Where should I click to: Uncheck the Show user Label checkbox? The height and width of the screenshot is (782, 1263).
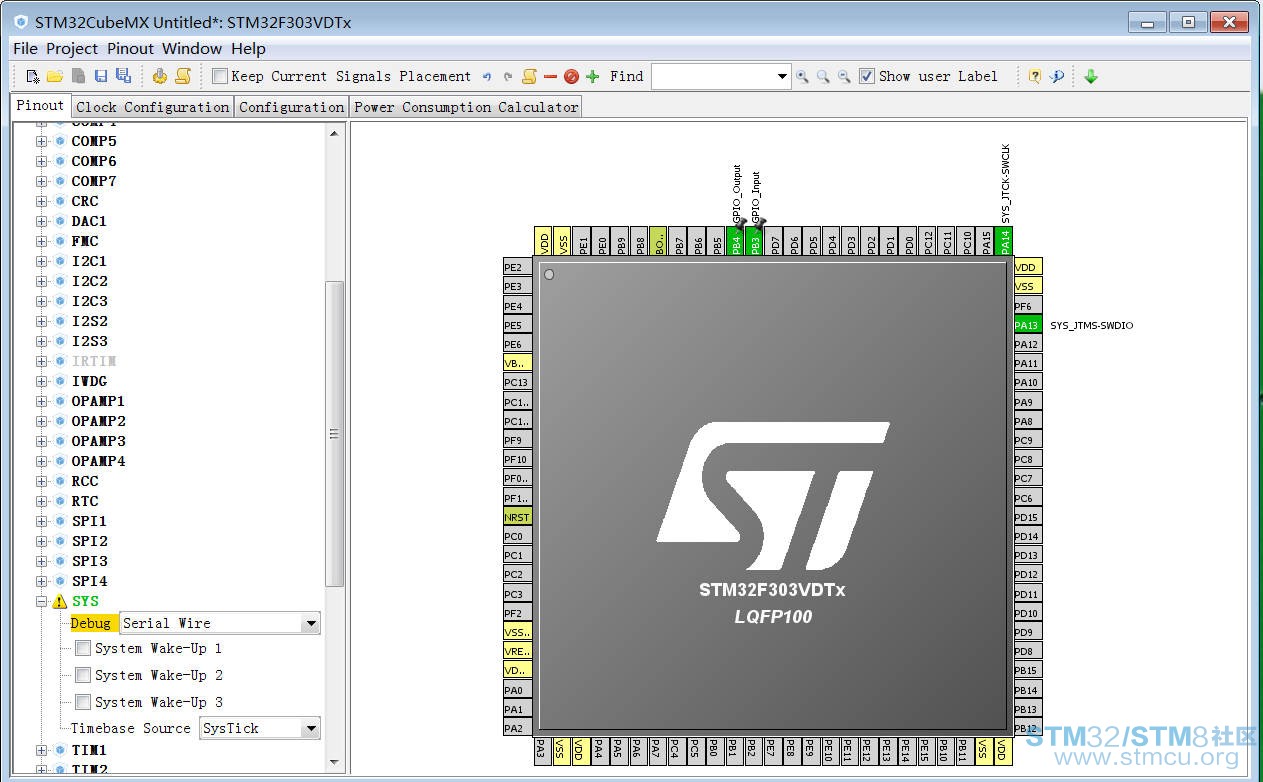click(867, 76)
